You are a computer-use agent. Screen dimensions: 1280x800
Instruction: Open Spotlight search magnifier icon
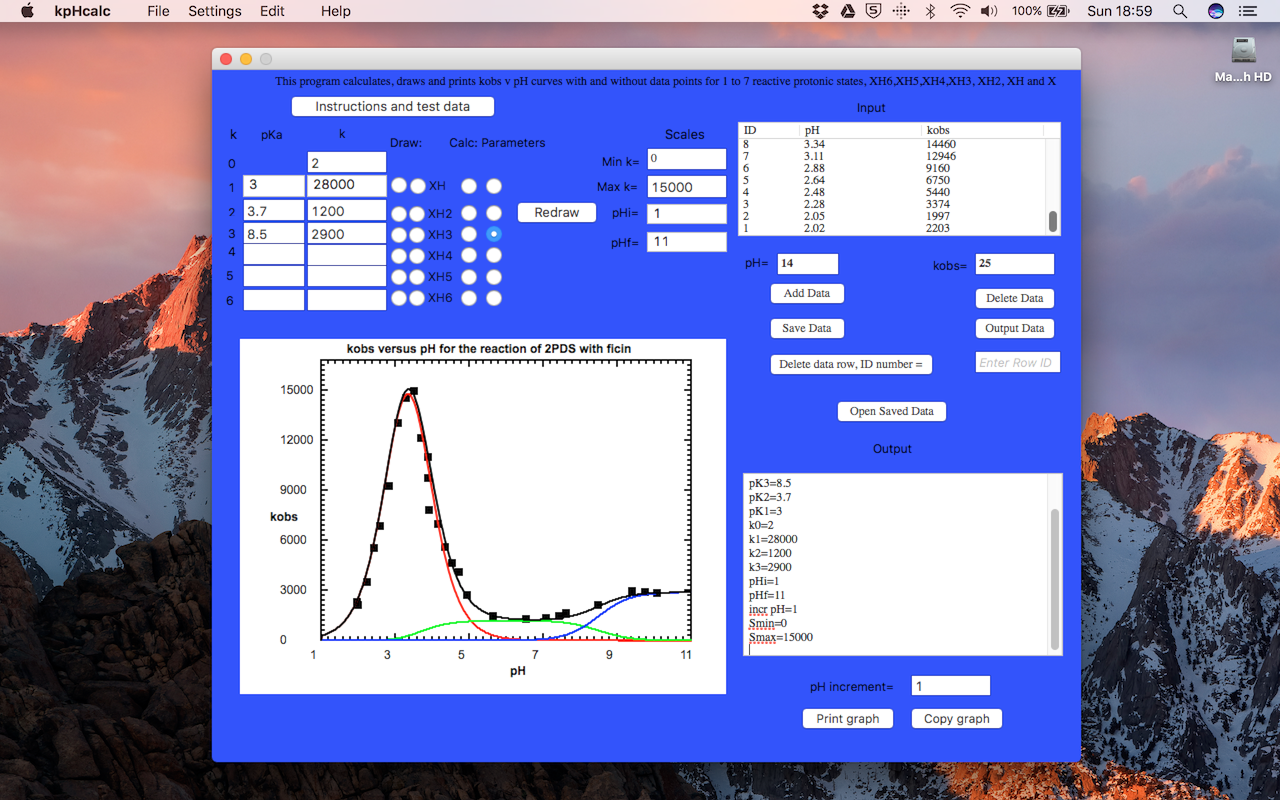1180,11
